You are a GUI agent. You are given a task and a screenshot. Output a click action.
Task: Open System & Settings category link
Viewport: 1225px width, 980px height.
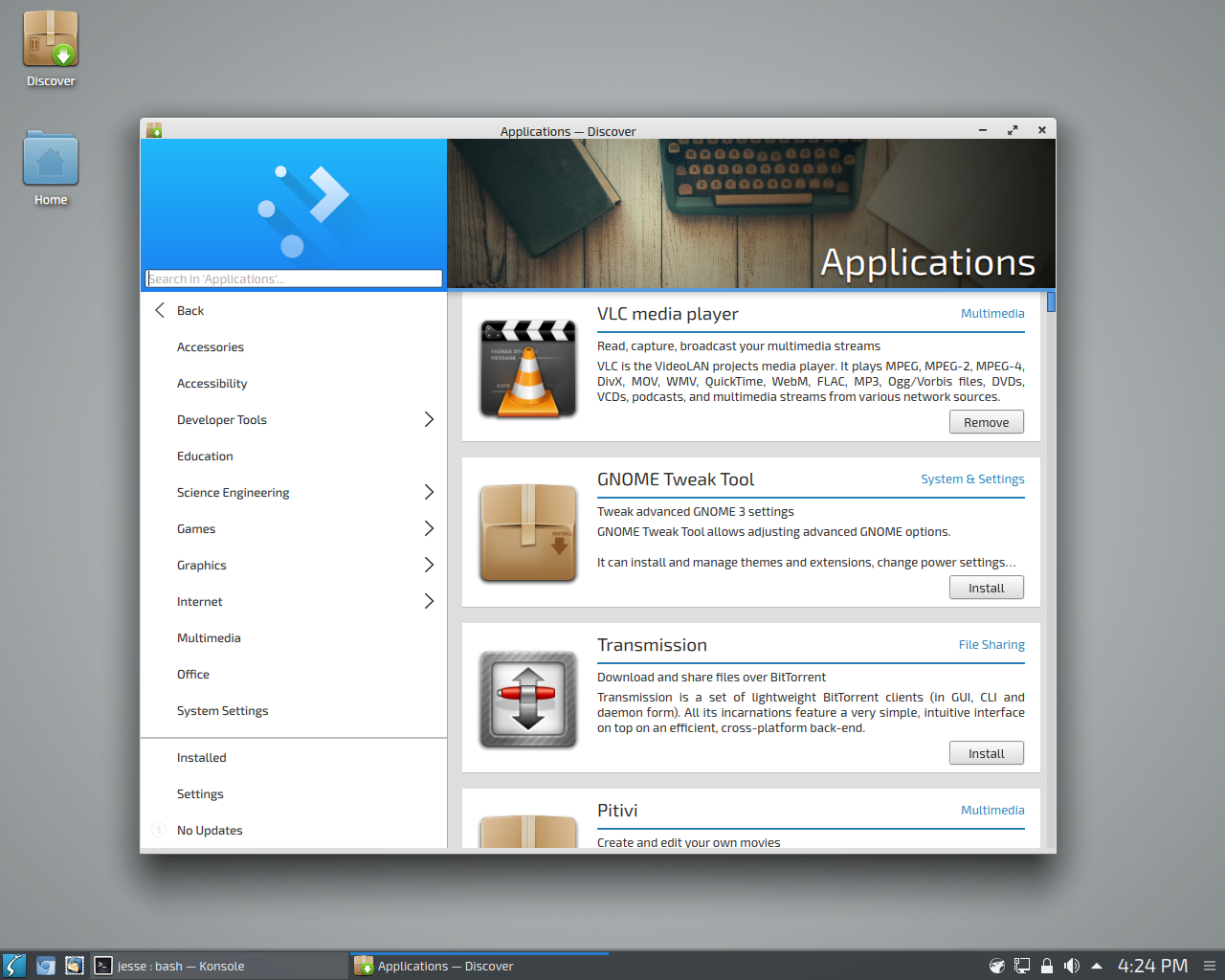click(972, 479)
